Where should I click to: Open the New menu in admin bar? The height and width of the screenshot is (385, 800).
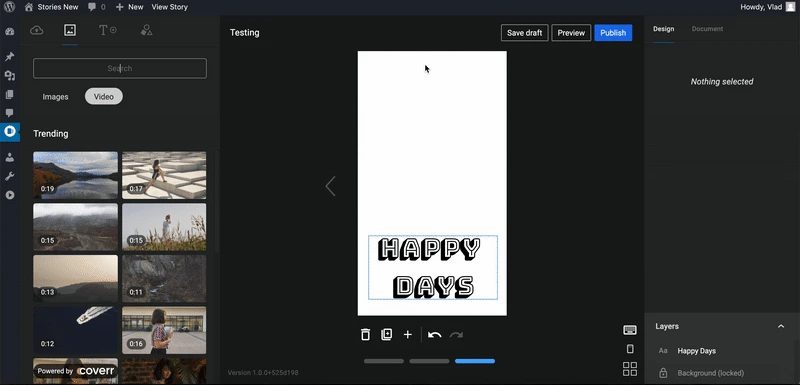[130, 7]
